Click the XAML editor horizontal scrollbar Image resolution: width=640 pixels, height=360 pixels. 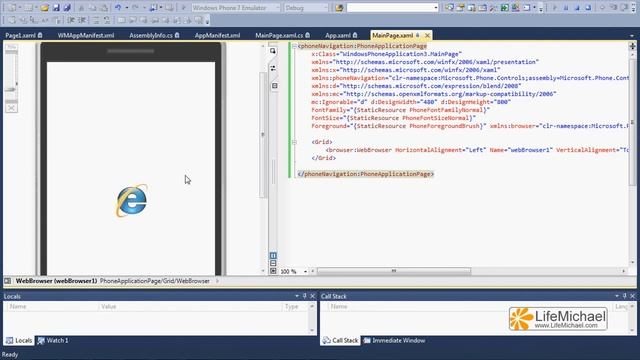click(394, 271)
